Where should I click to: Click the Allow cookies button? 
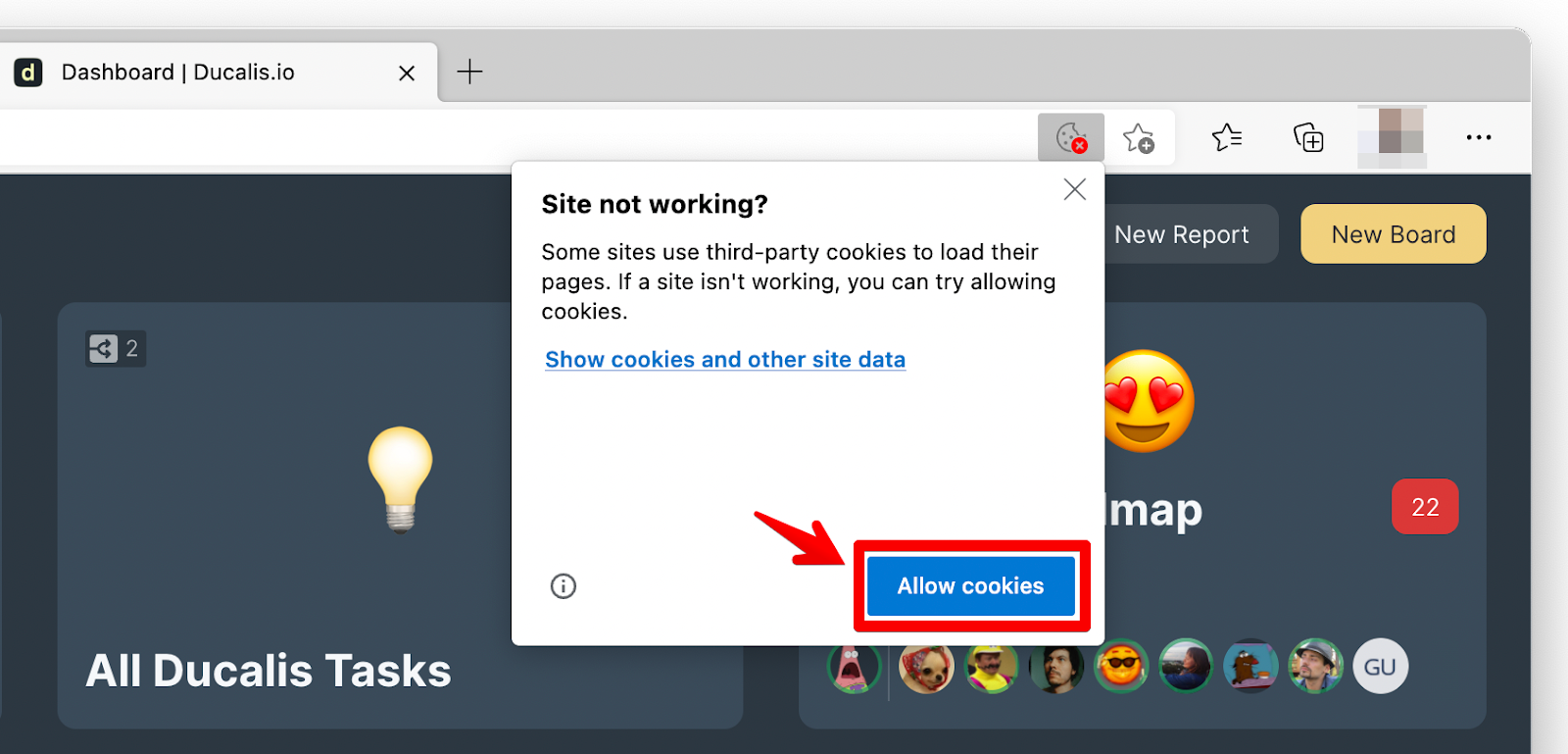point(971,586)
